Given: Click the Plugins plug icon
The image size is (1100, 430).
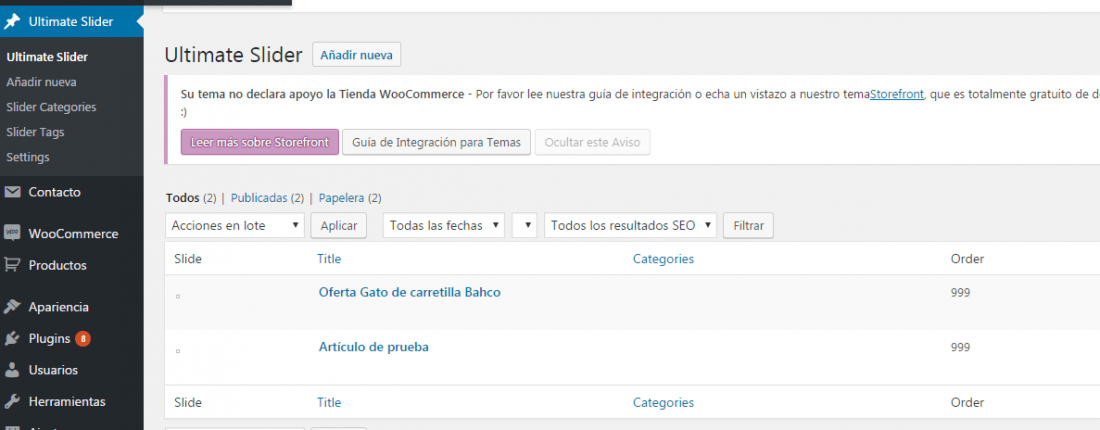Looking at the screenshot, I should click(12, 339).
